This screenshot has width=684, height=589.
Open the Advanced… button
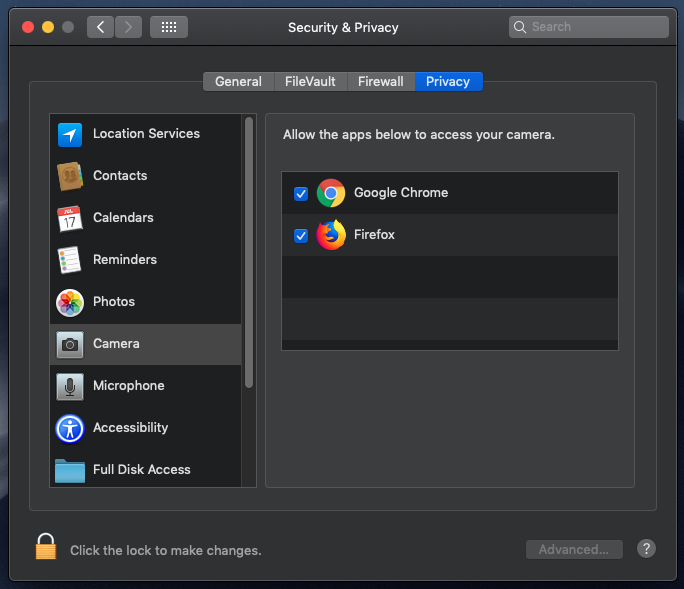click(x=574, y=549)
